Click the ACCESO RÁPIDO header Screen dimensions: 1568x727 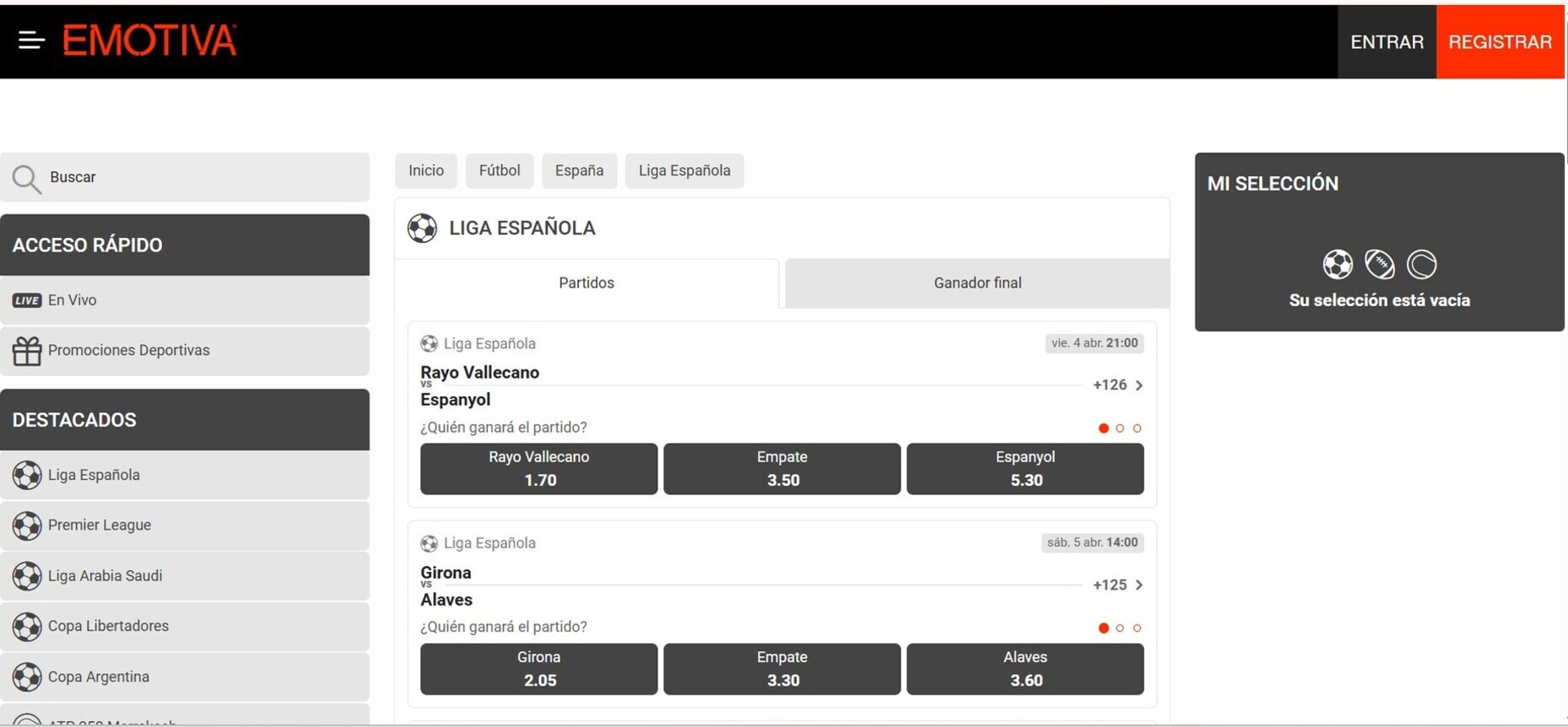[185, 245]
